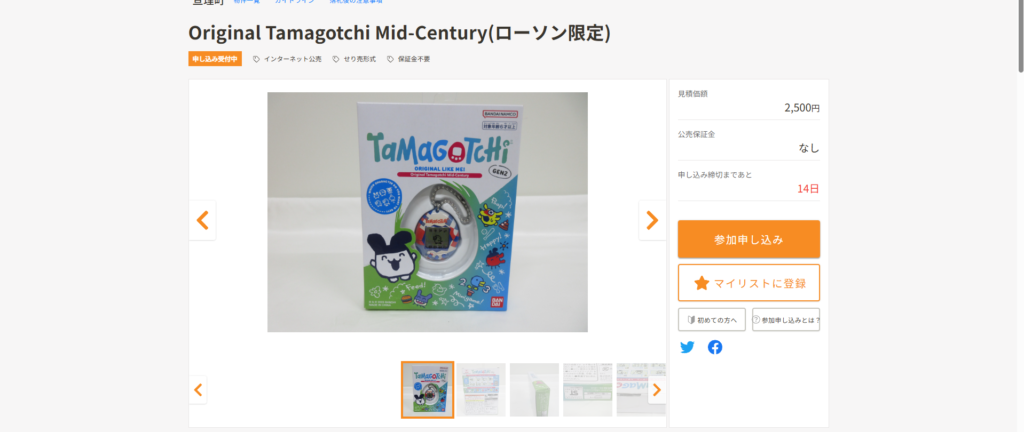Click the インターネット公売 tag

coord(287,59)
